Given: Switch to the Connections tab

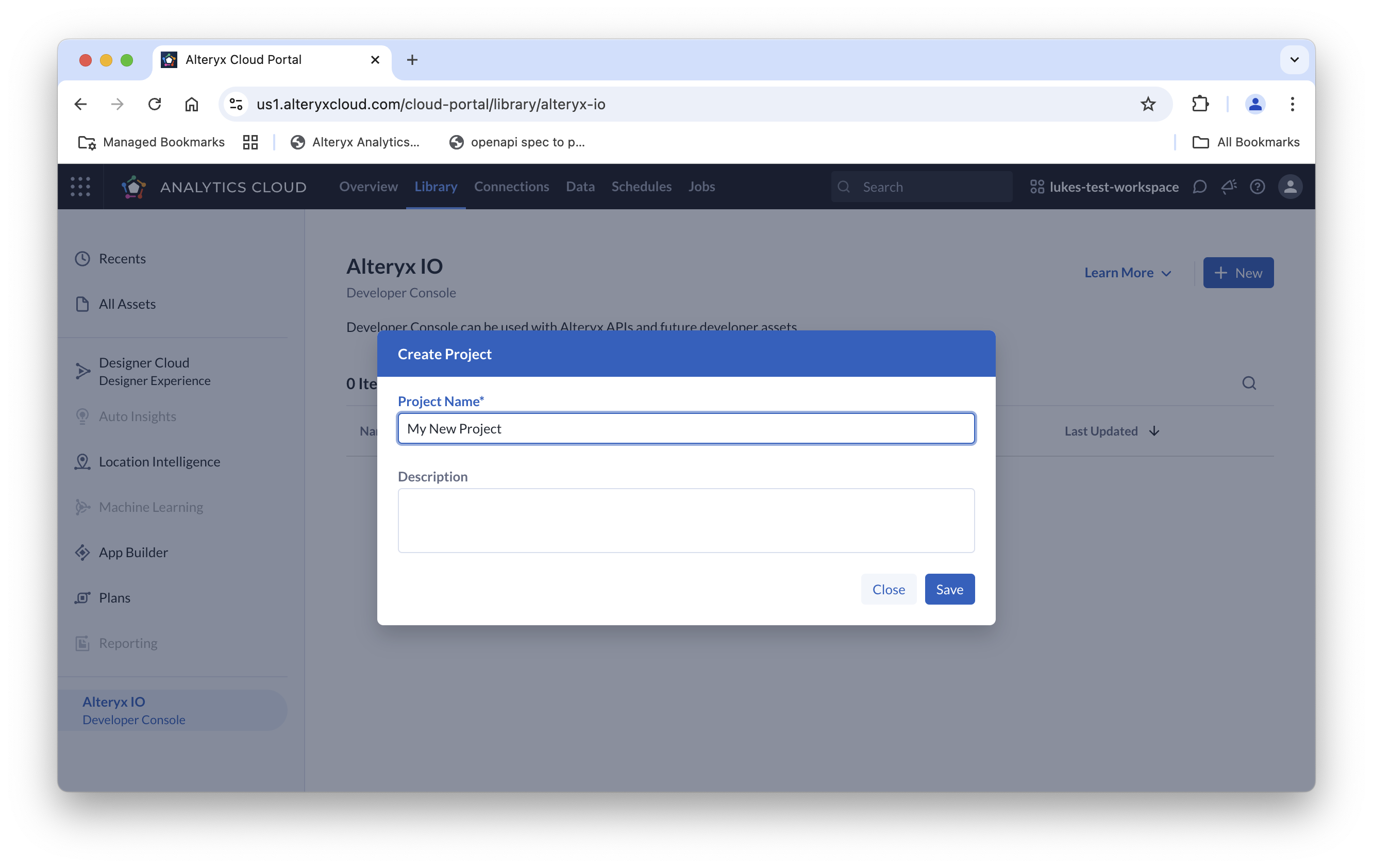Looking at the screenshot, I should pos(511,187).
